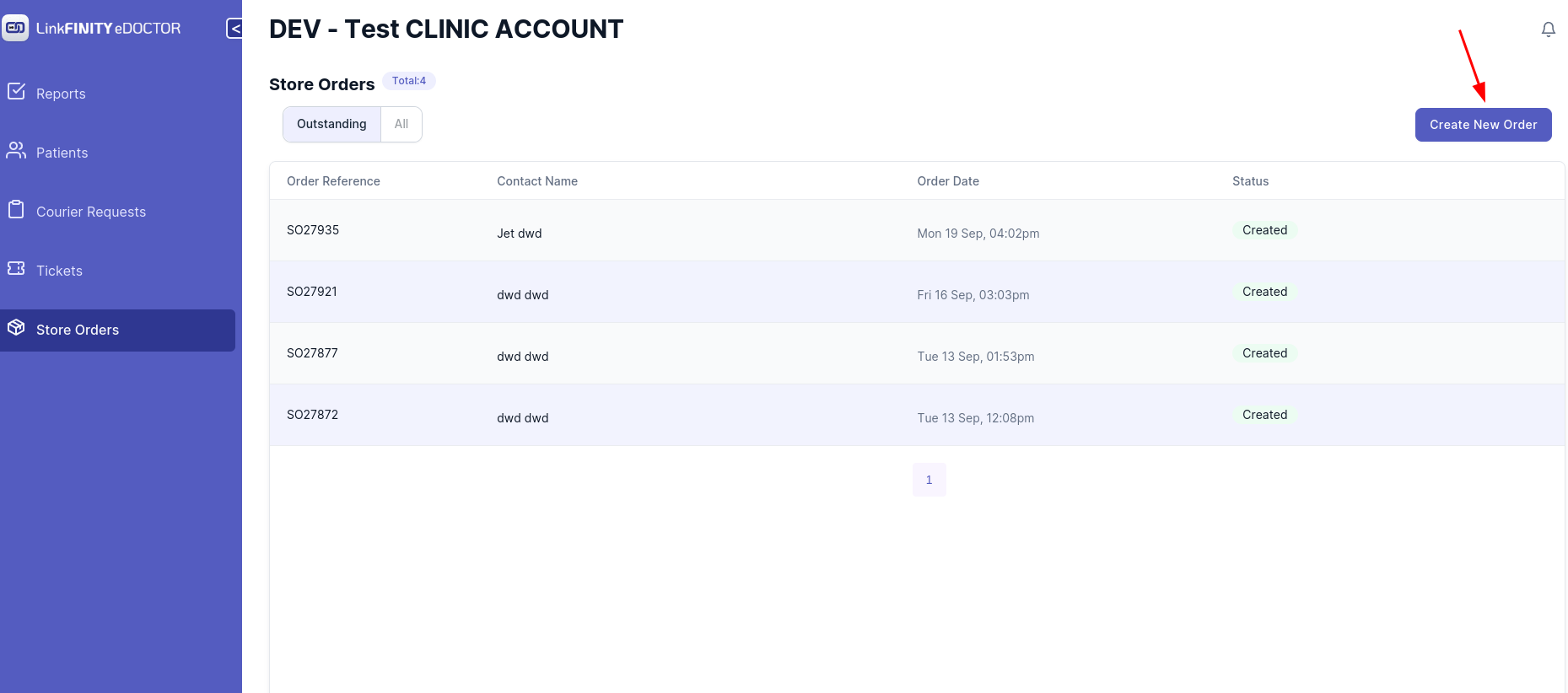The image size is (1568, 693).
Task: Click Created status badge for SO27872
Action: [x=1264, y=415]
